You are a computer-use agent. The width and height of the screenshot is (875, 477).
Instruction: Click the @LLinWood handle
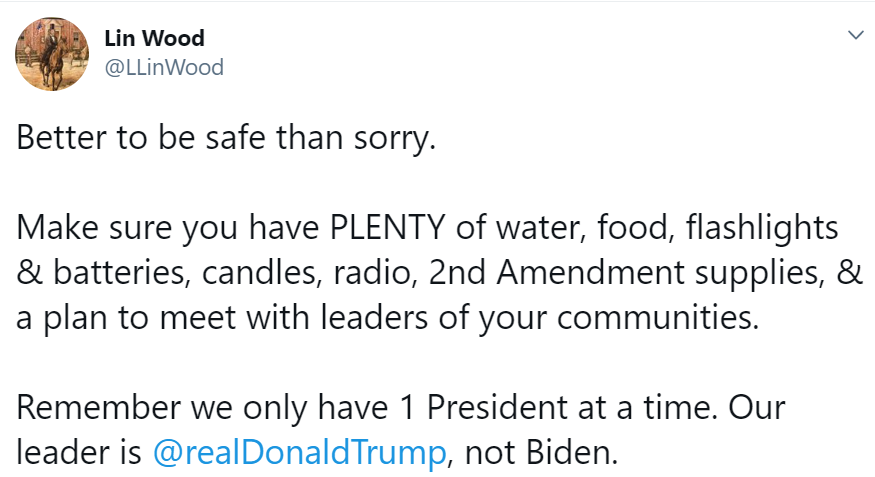click(164, 67)
